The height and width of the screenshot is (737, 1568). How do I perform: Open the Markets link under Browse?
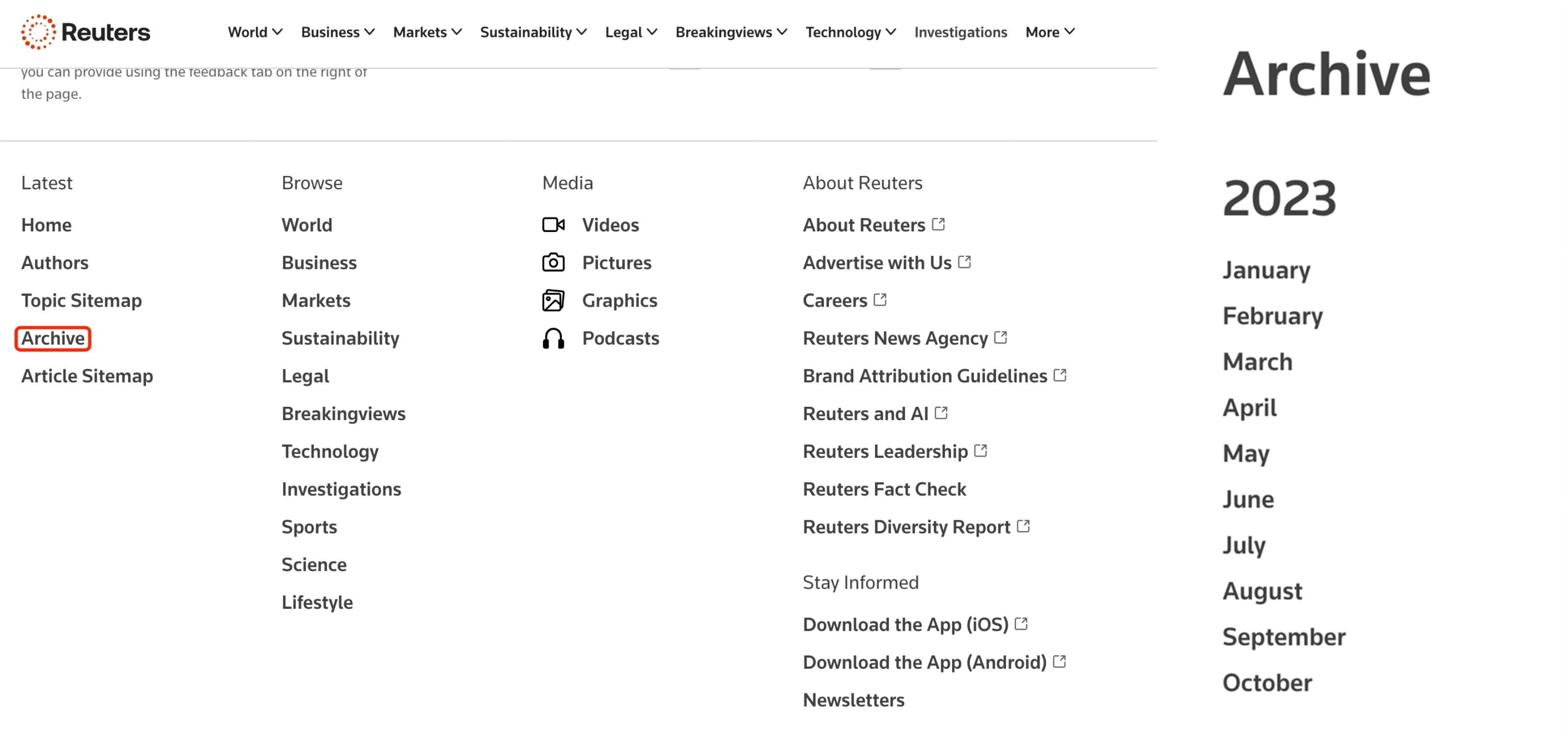coord(316,300)
